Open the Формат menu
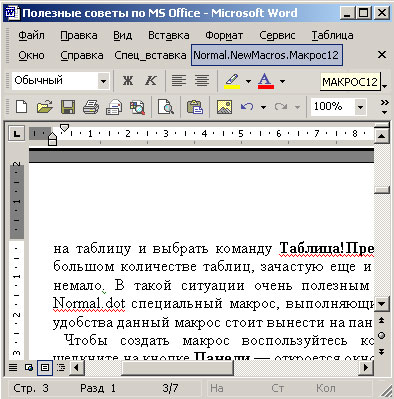 click(x=224, y=35)
